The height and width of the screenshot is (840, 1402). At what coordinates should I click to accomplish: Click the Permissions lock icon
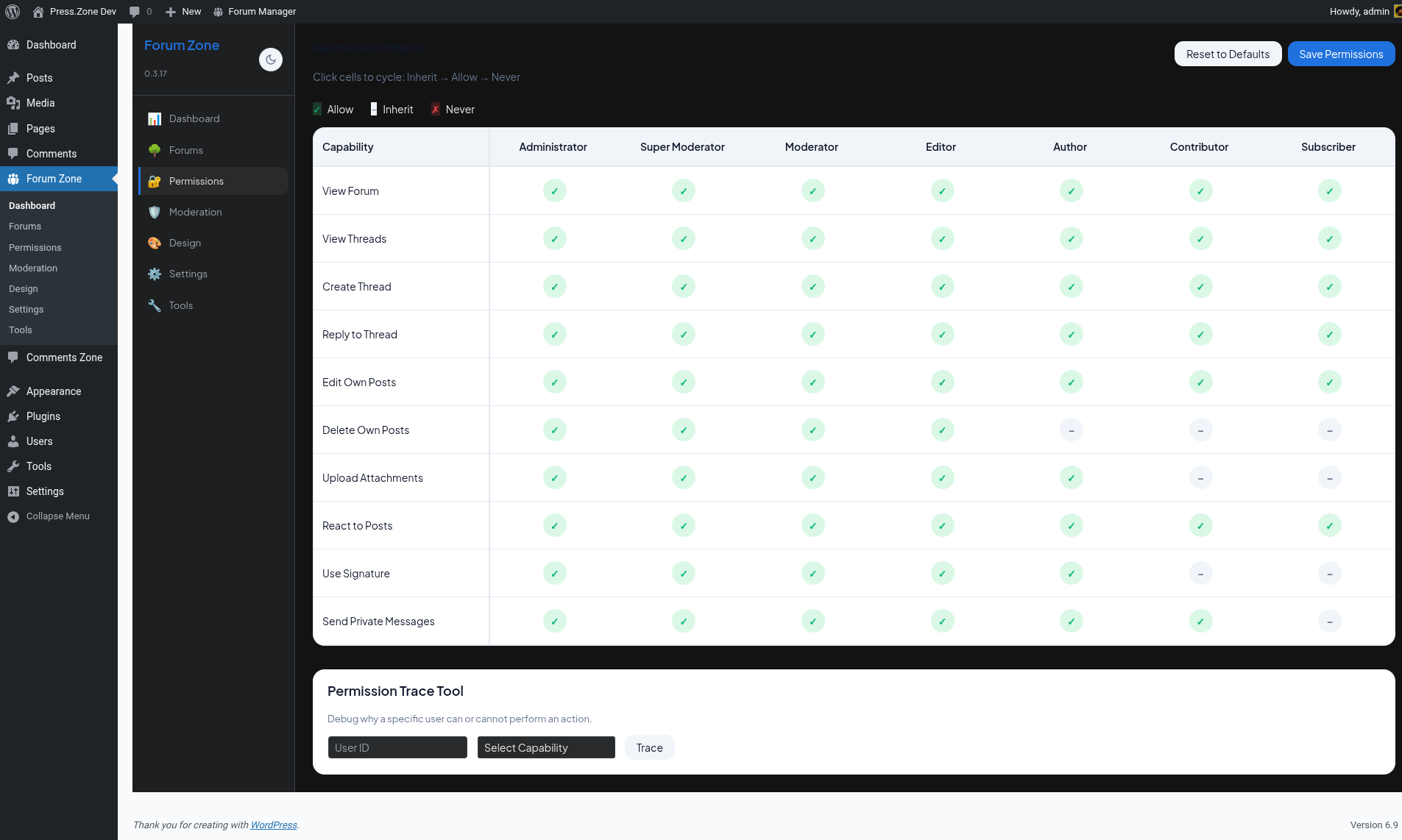[155, 181]
